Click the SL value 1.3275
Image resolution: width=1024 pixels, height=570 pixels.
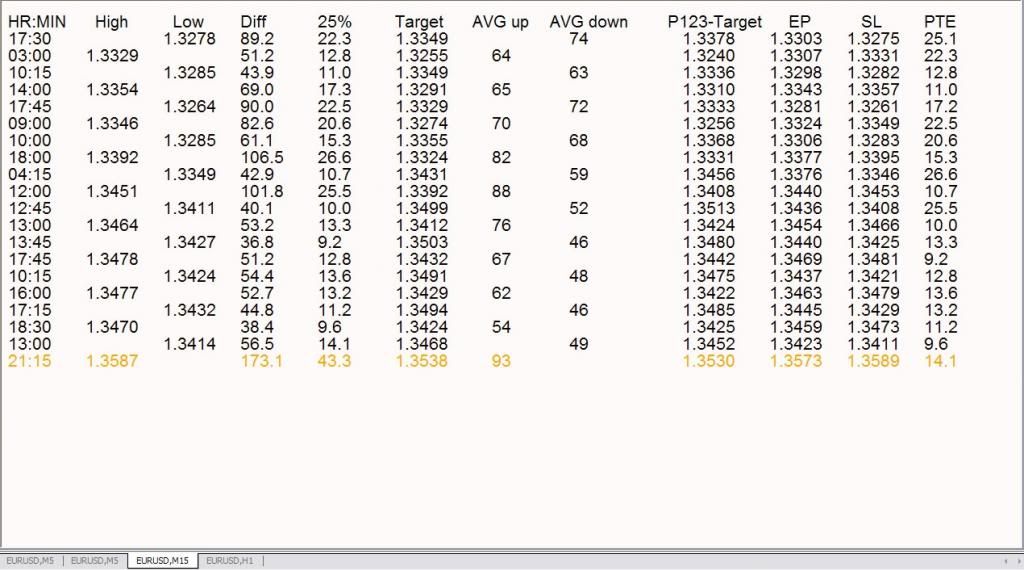pyautogui.click(x=873, y=39)
